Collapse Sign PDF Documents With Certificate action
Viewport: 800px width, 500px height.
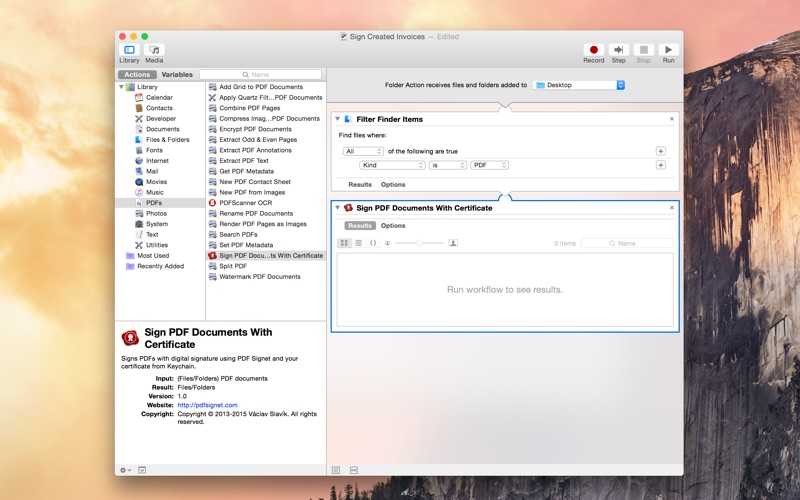tap(337, 208)
